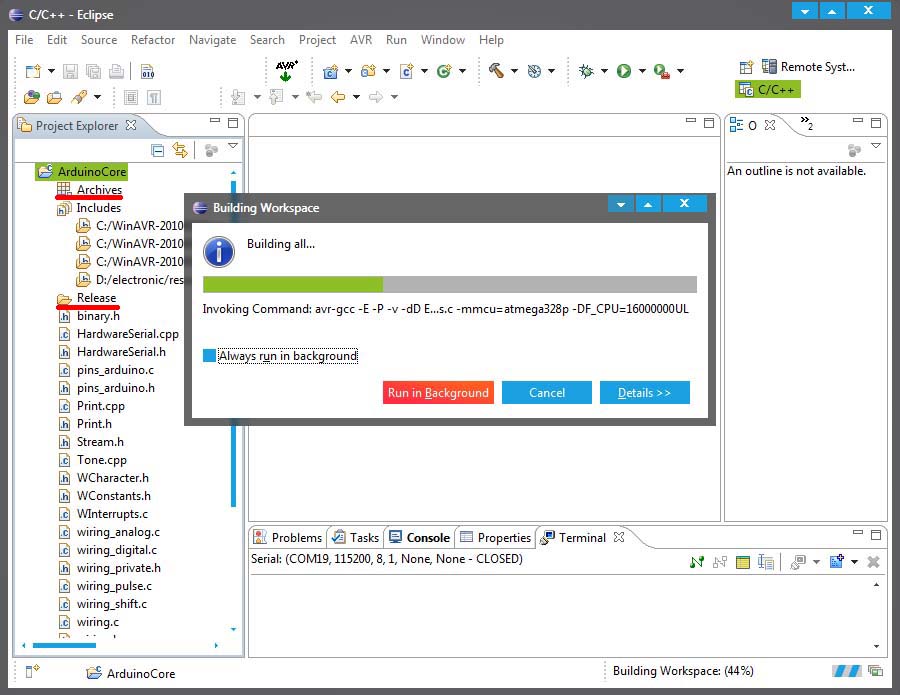900x695 pixels.
Task: Click the New C++ Class icon
Action: pos(444,71)
